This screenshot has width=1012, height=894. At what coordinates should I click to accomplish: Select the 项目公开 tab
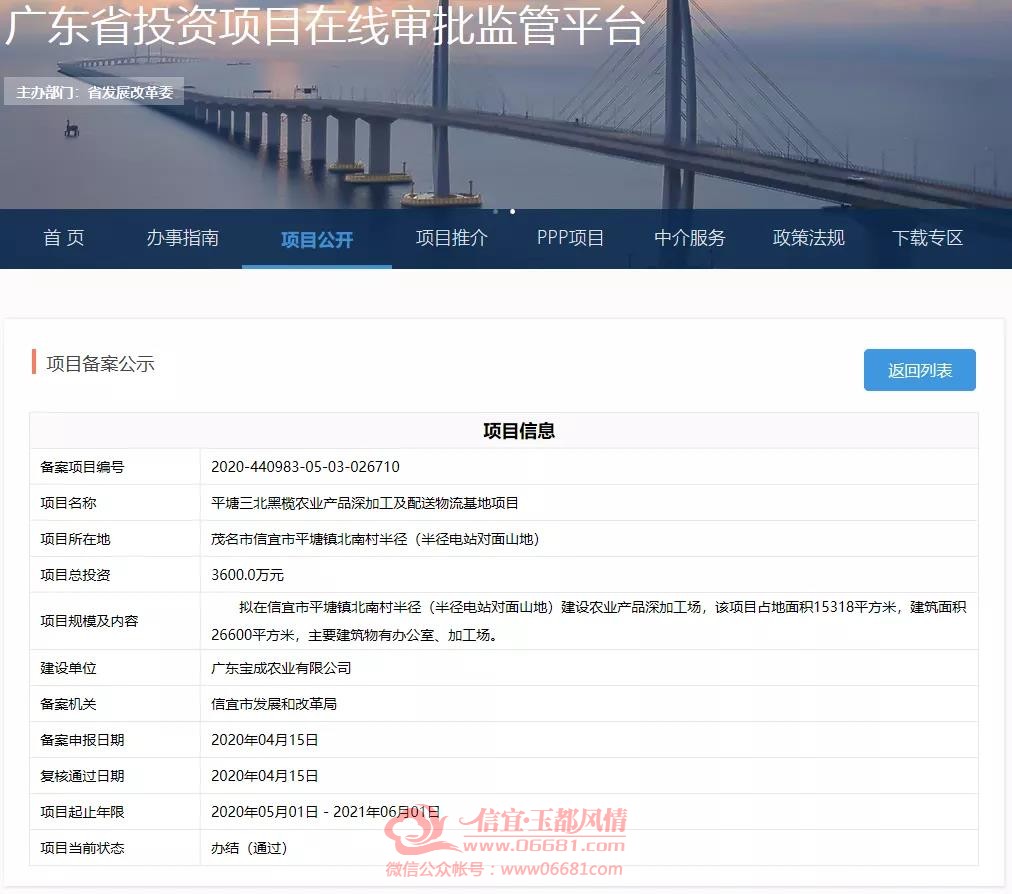[317, 240]
